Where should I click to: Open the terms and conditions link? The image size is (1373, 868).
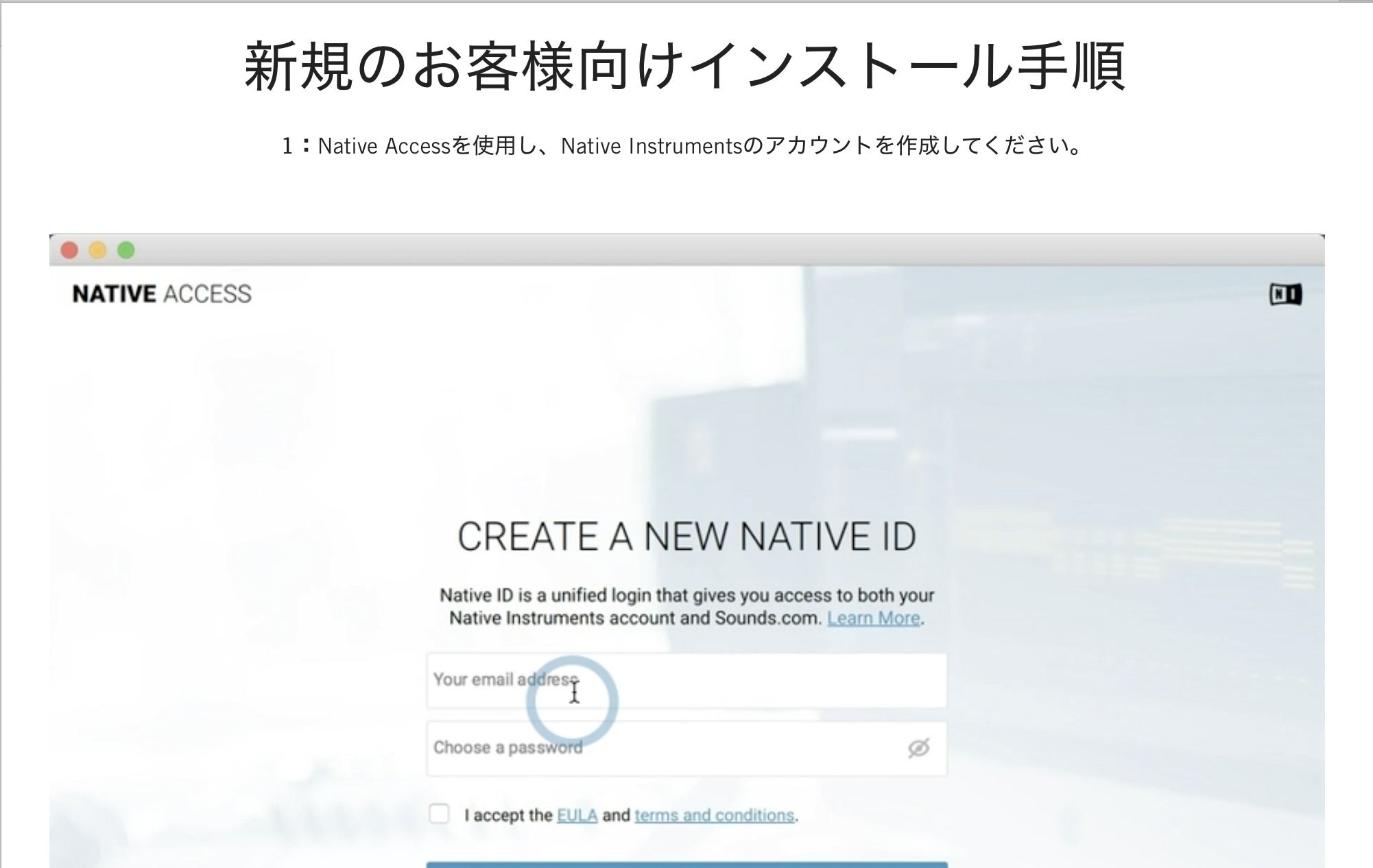point(714,815)
